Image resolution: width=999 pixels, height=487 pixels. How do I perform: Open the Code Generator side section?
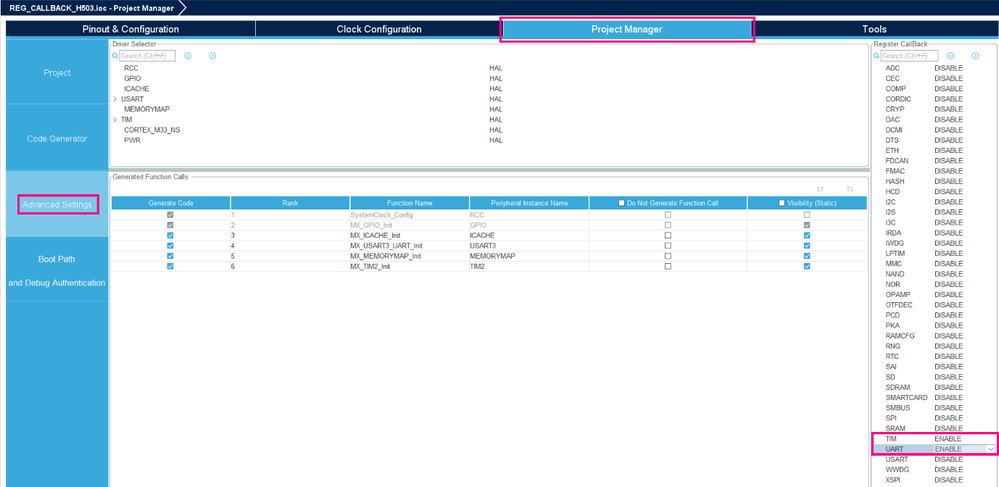pos(57,138)
